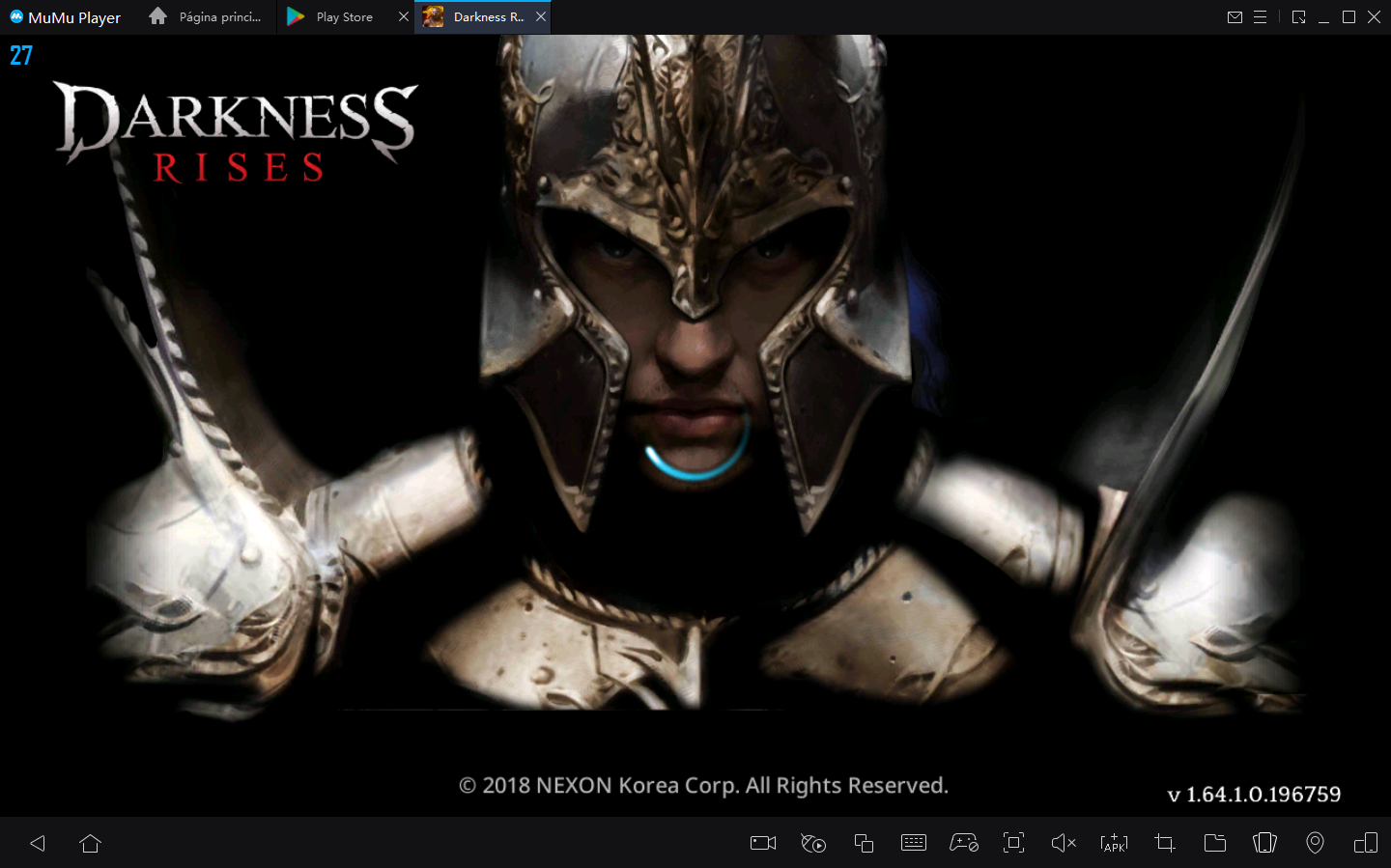Viewport: 1391px width, 868px height.
Task: Toggle fullscreen mode
Action: pyautogui.click(x=1013, y=843)
